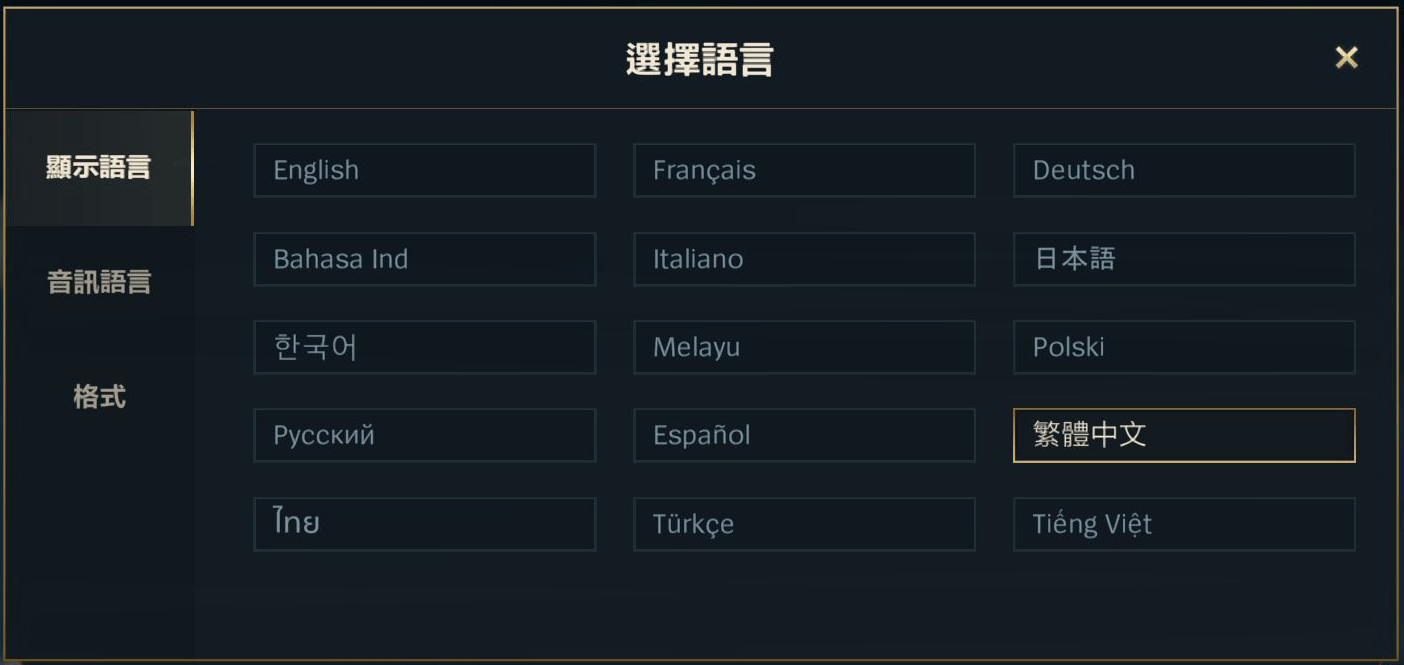Select Deutsch language option

(1184, 170)
